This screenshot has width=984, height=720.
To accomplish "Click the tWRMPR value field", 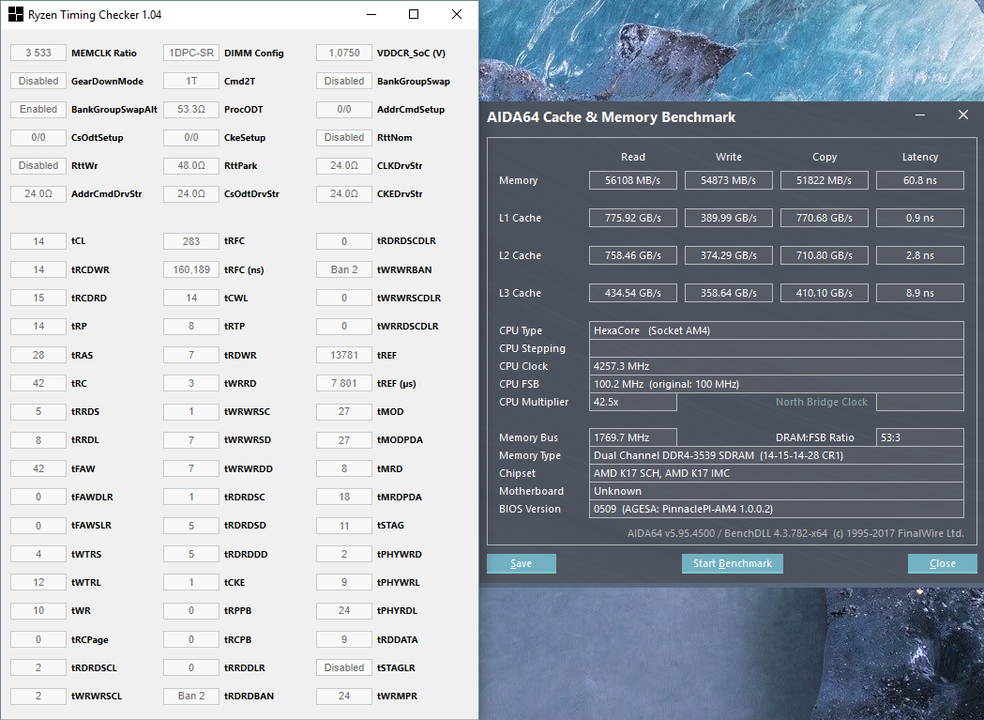I will [x=345, y=696].
